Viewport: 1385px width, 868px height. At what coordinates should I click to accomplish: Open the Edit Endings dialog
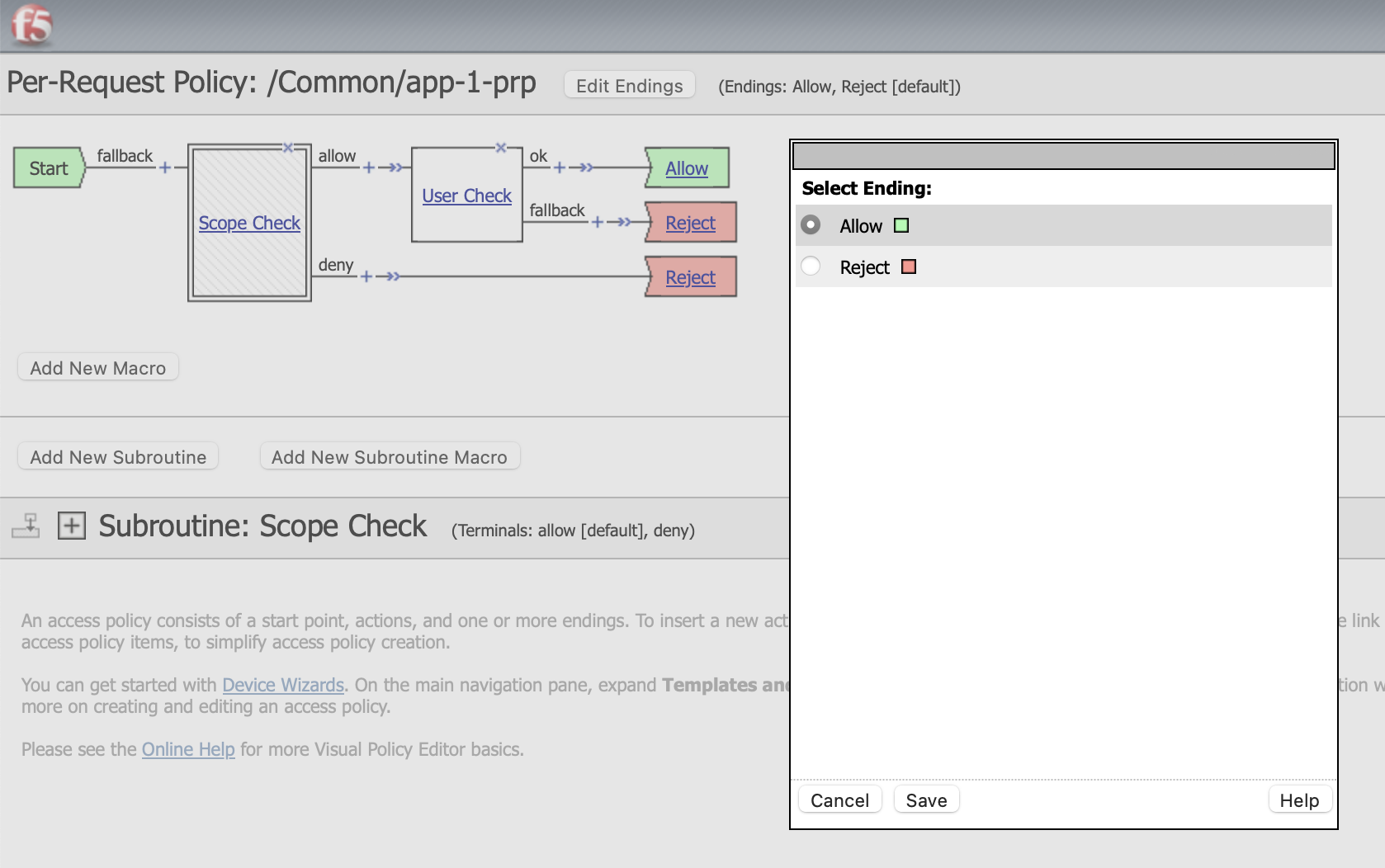[x=630, y=86]
